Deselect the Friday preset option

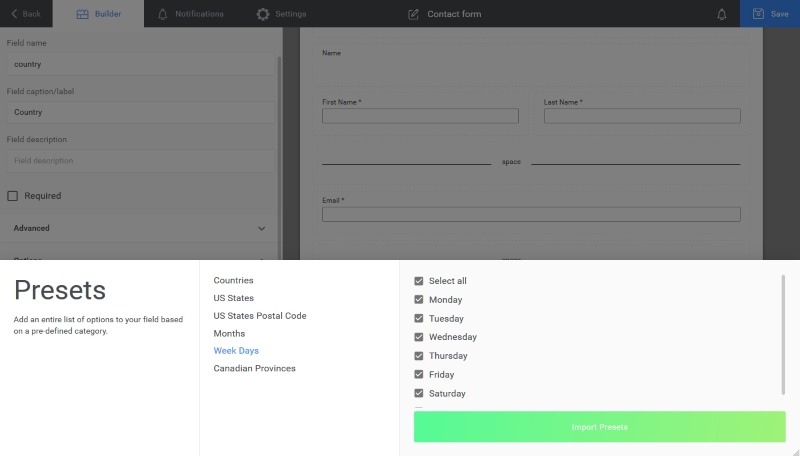[419, 375]
